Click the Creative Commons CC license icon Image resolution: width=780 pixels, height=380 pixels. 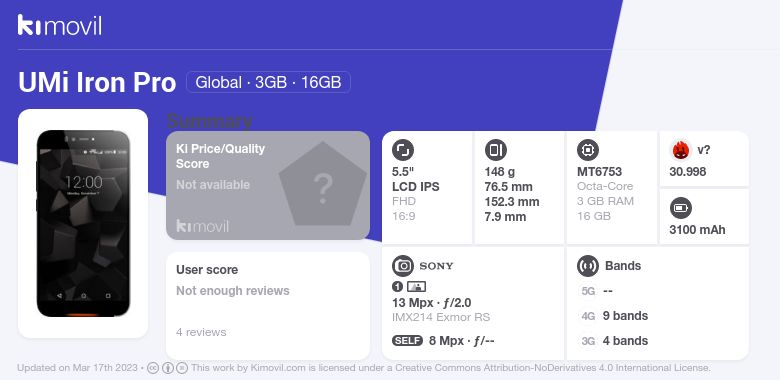(153, 368)
